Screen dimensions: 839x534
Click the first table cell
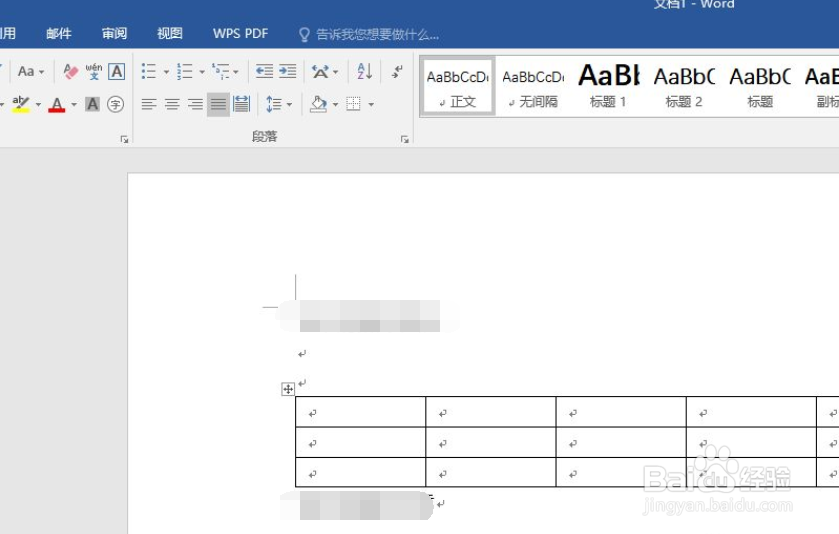coord(361,412)
